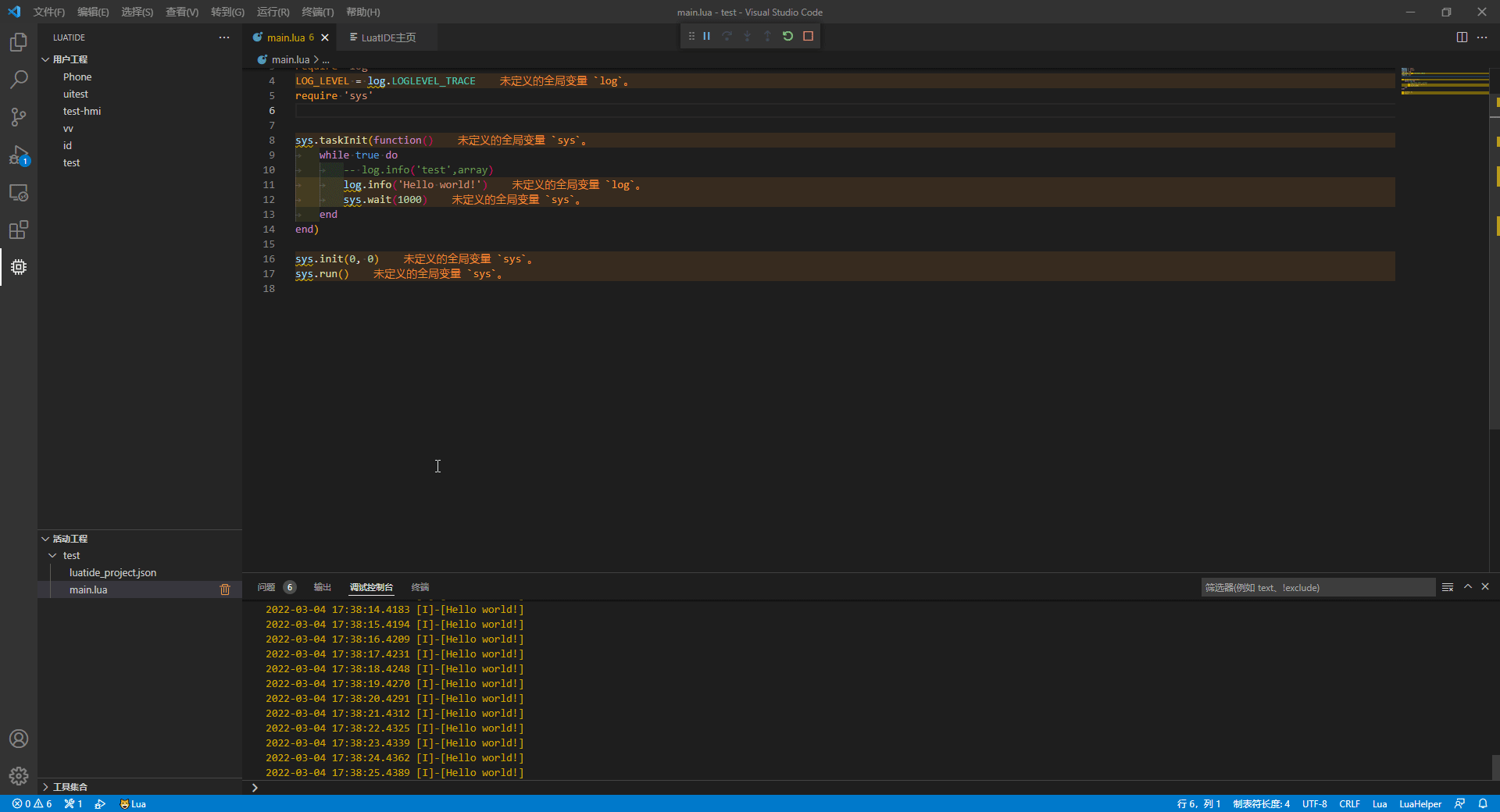
Task: Click the LuaHelper status bar item
Action: pyautogui.click(x=1420, y=803)
